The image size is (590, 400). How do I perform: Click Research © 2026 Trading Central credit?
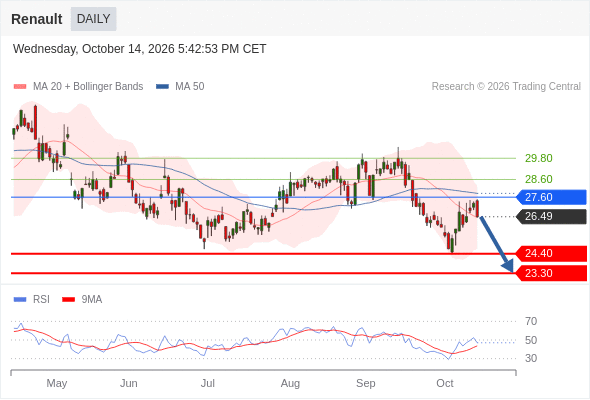[506, 87]
